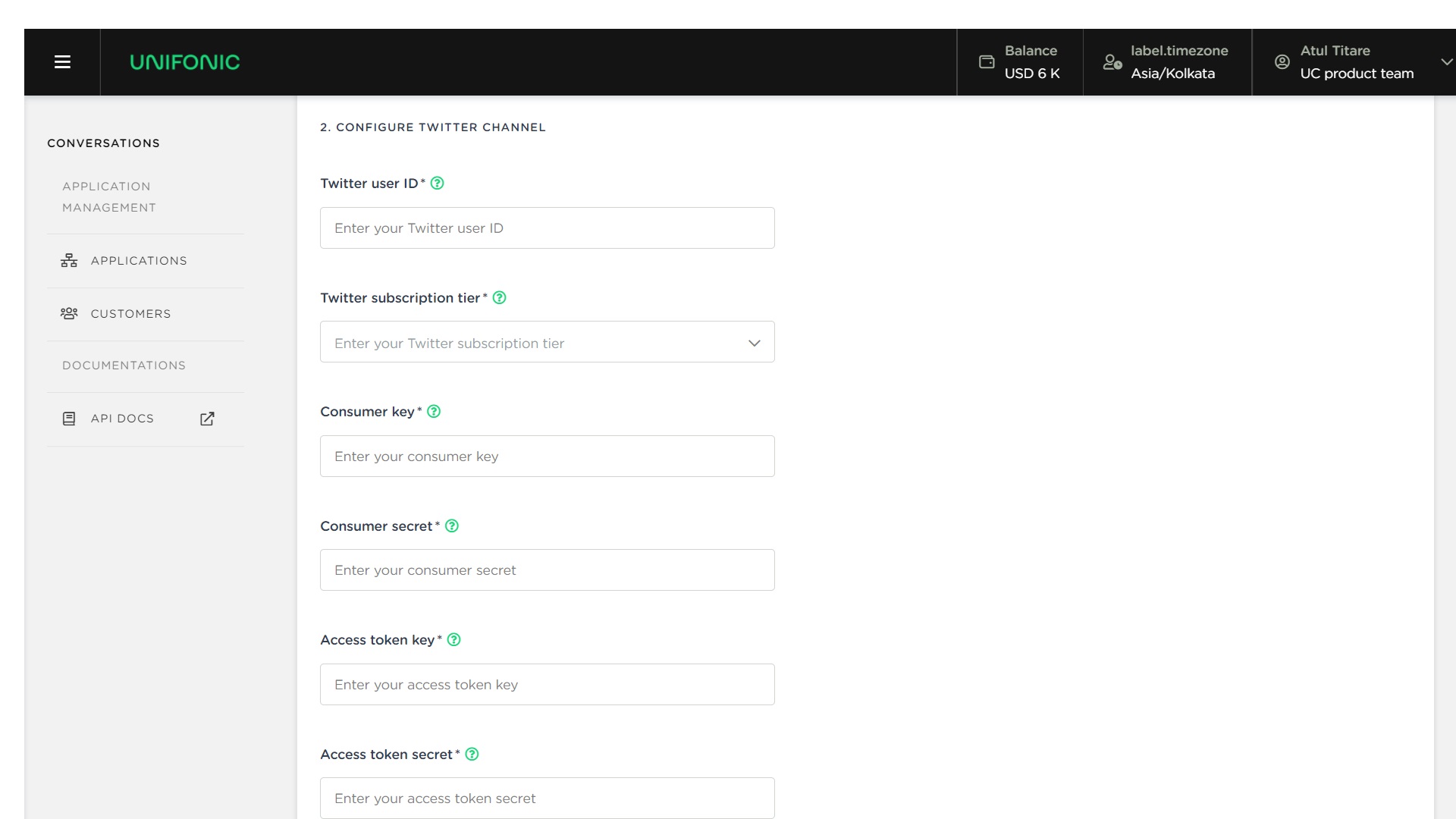Viewport: 1456px width, 819px height.
Task: Click the Consumer secret help icon
Action: pyautogui.click(x=452, y=526)
